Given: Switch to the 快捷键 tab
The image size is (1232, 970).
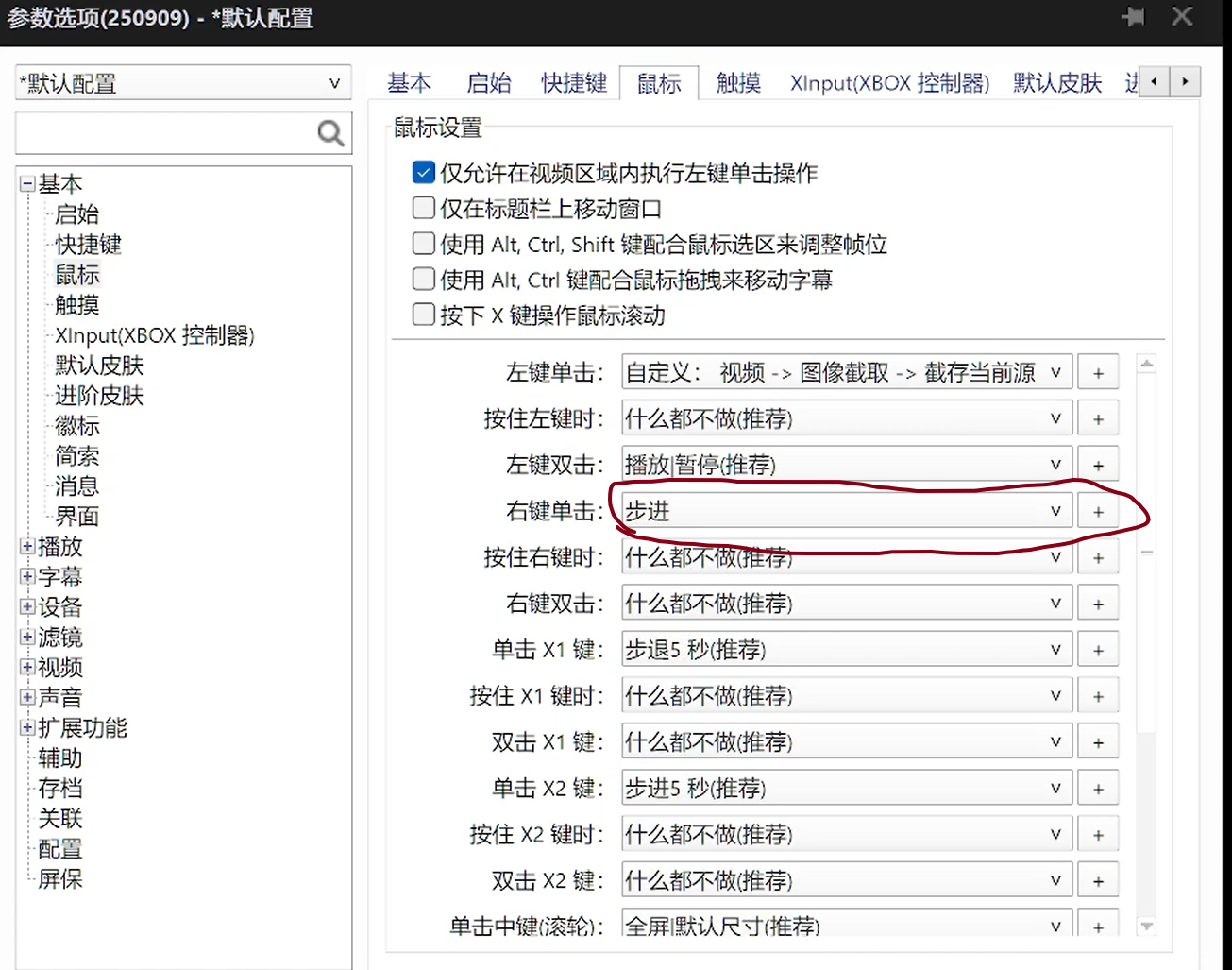Looking at the screenshot, I should coord(573,83).
